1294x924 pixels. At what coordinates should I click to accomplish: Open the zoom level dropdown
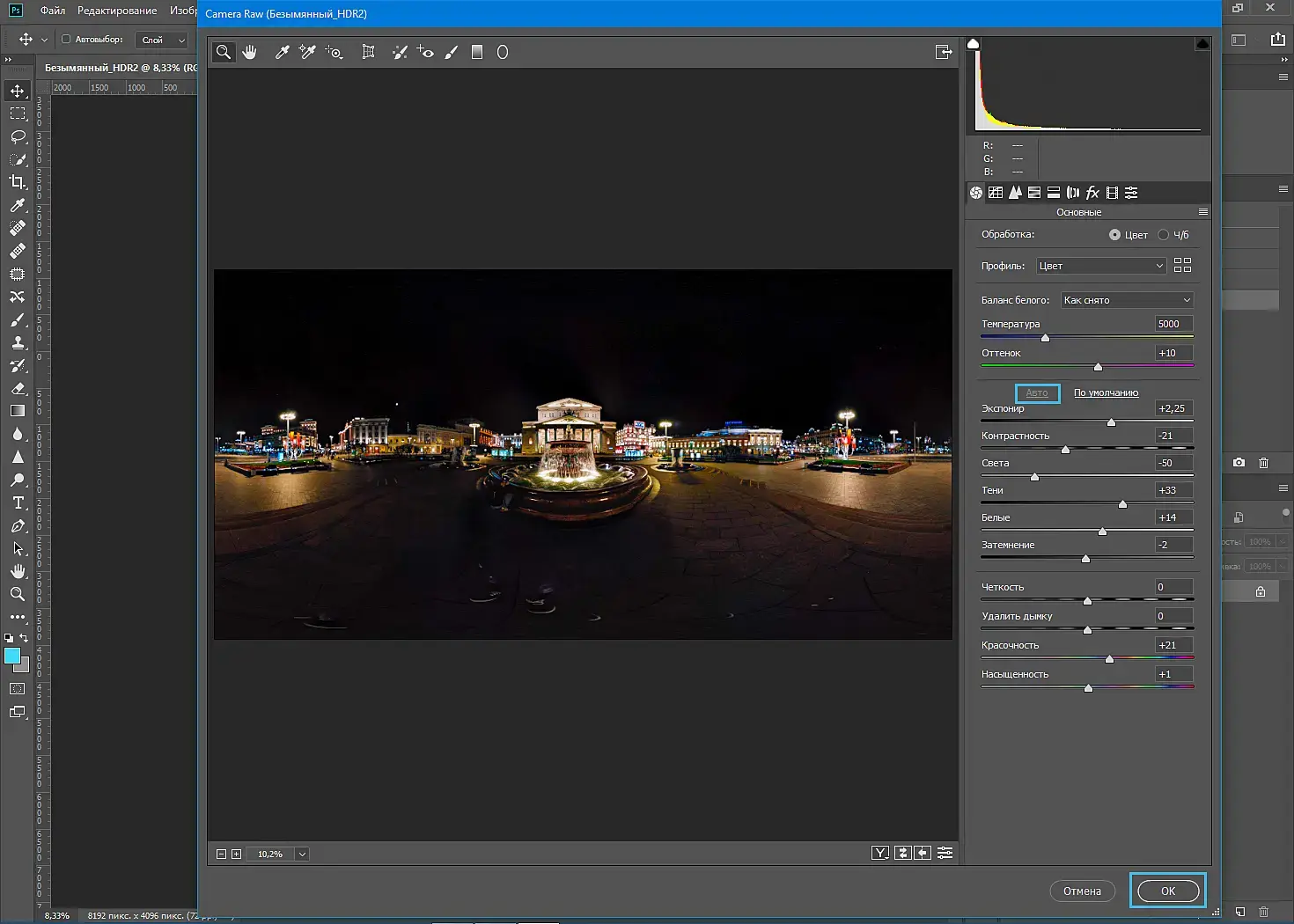(x=302, y=854)
